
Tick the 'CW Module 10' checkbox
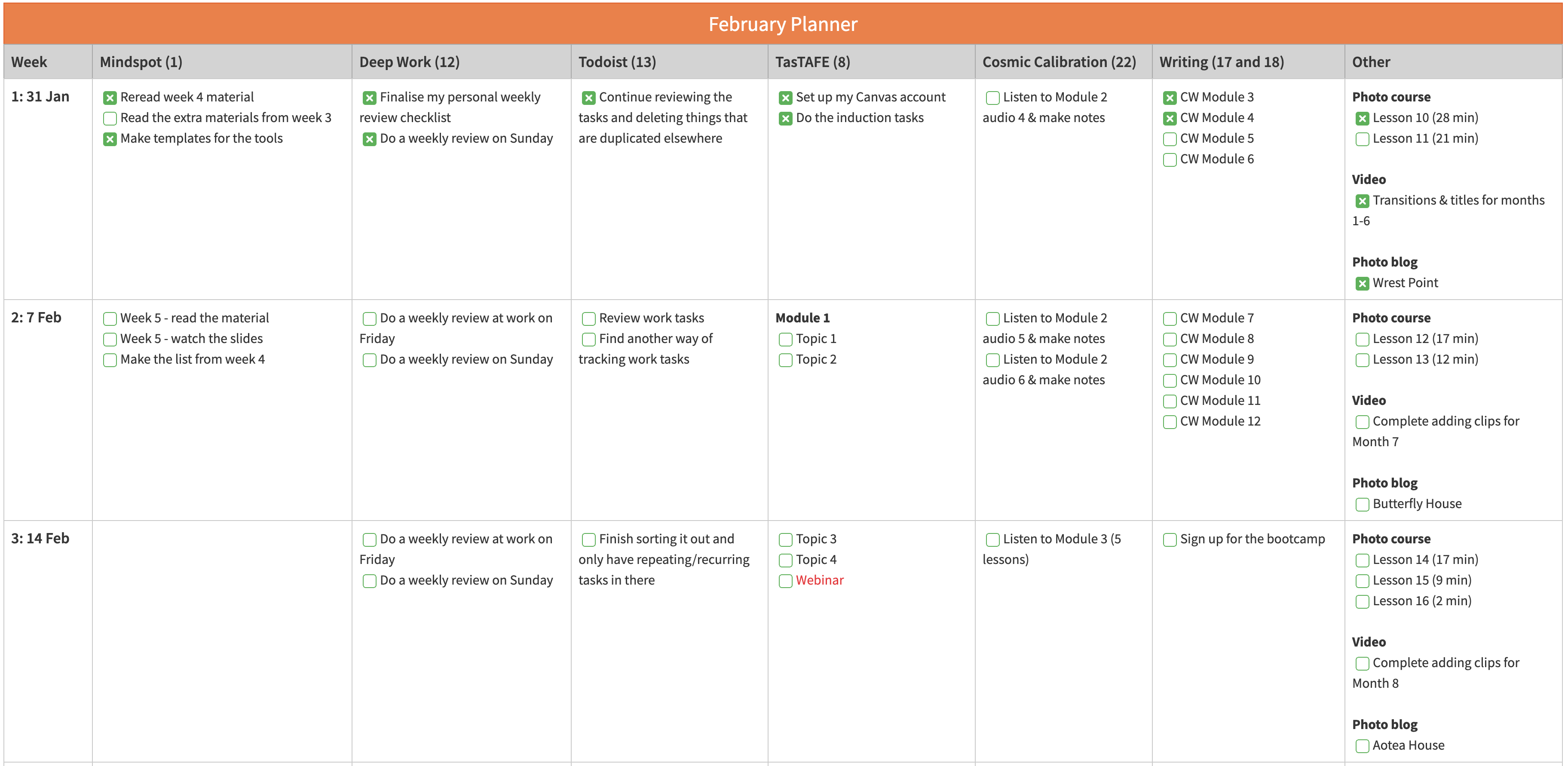point(1169,381)
